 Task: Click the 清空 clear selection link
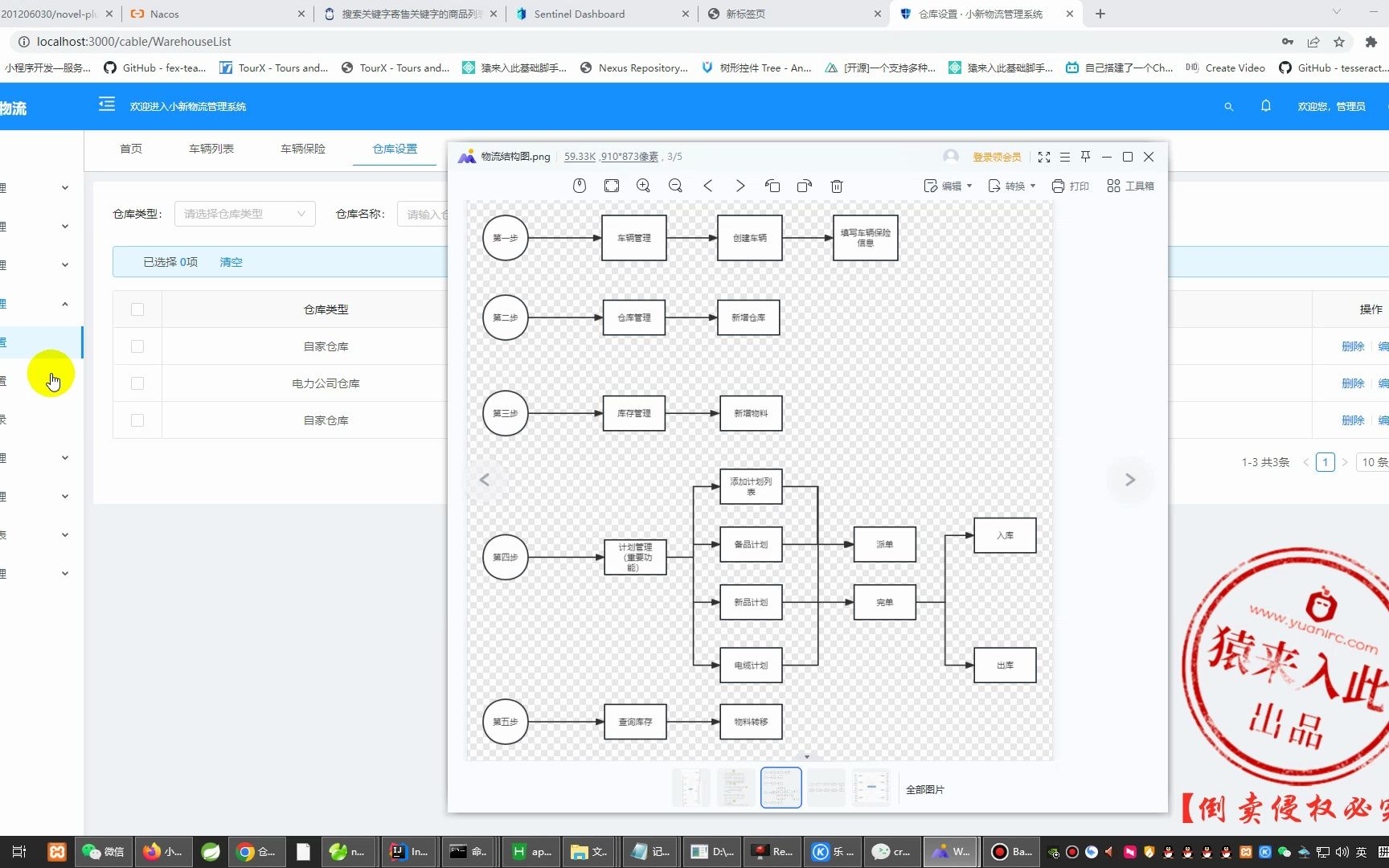(x=231, y=261)
